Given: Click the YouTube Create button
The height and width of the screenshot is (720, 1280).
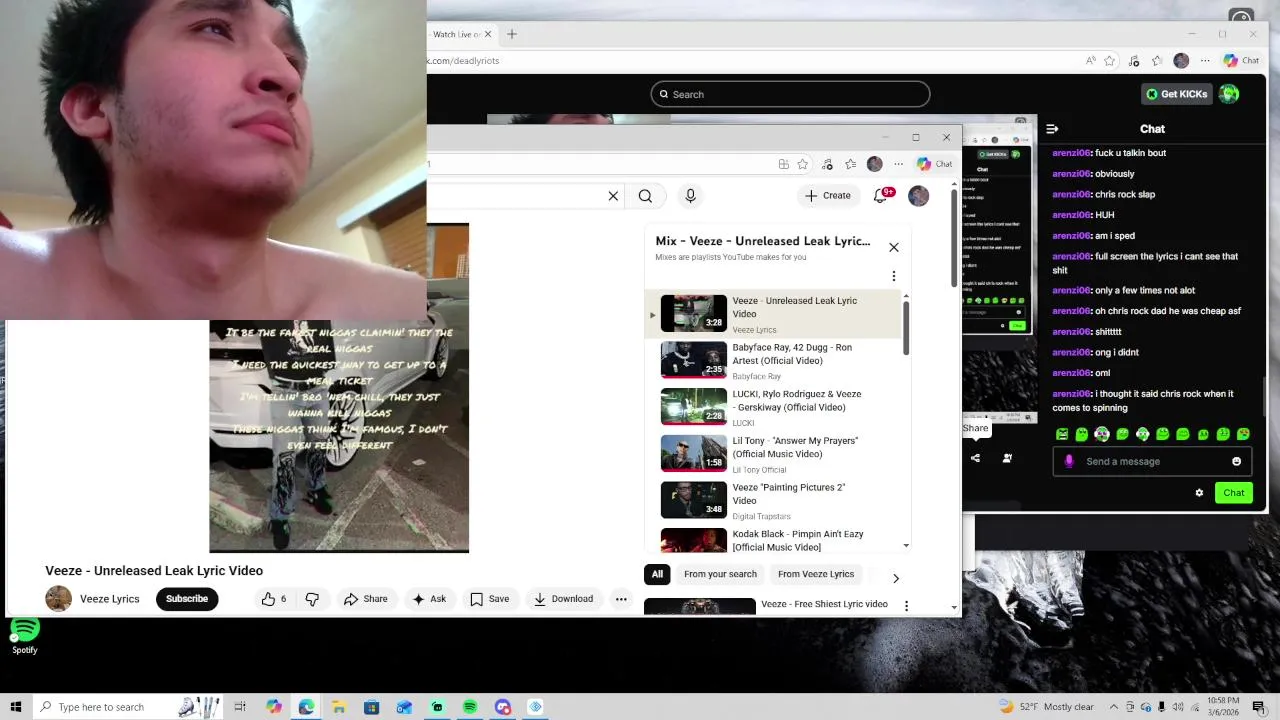Looking at the screenshot, I should (828, 196).
